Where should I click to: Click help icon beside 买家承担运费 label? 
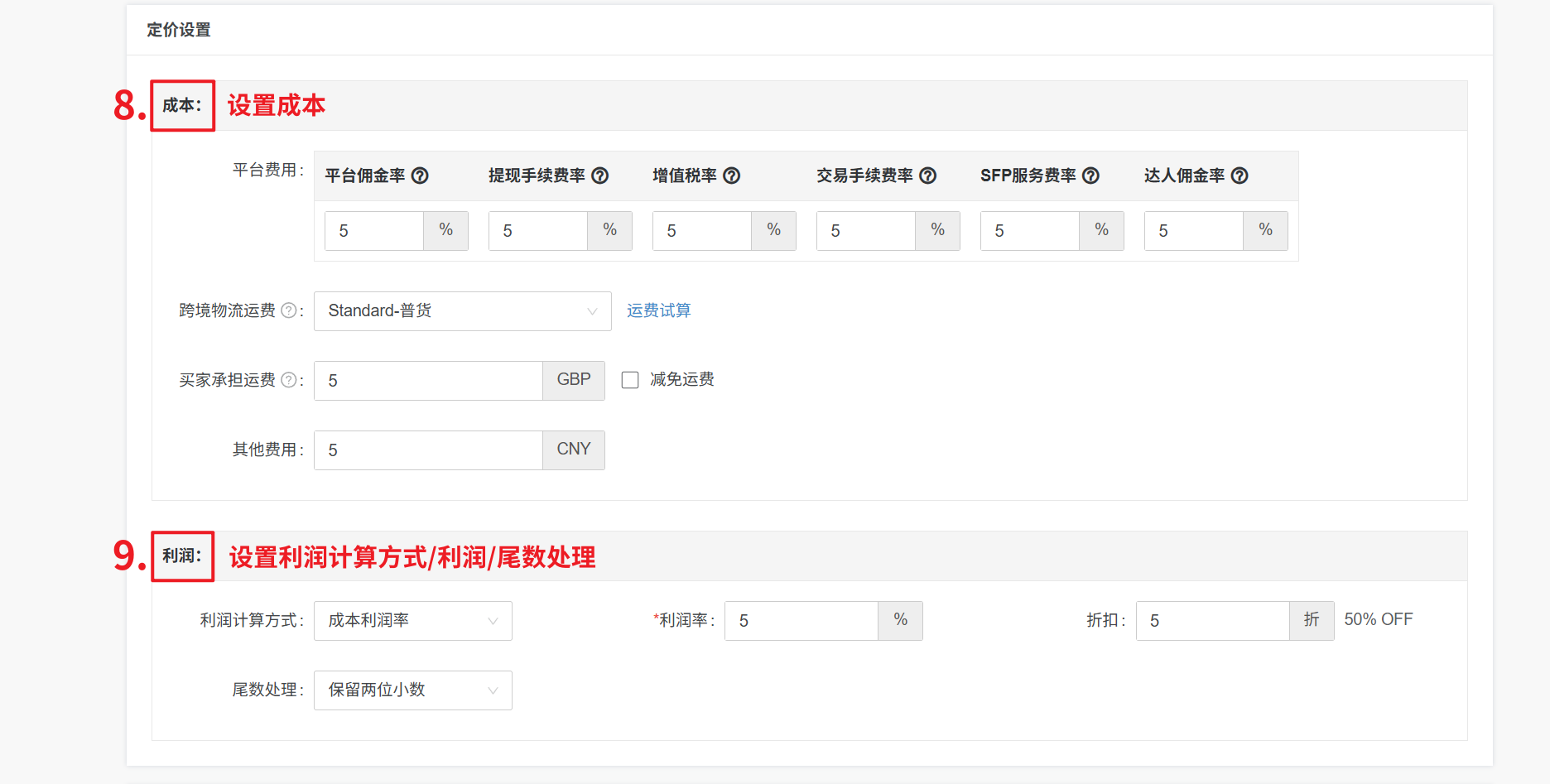click(289, 380)
